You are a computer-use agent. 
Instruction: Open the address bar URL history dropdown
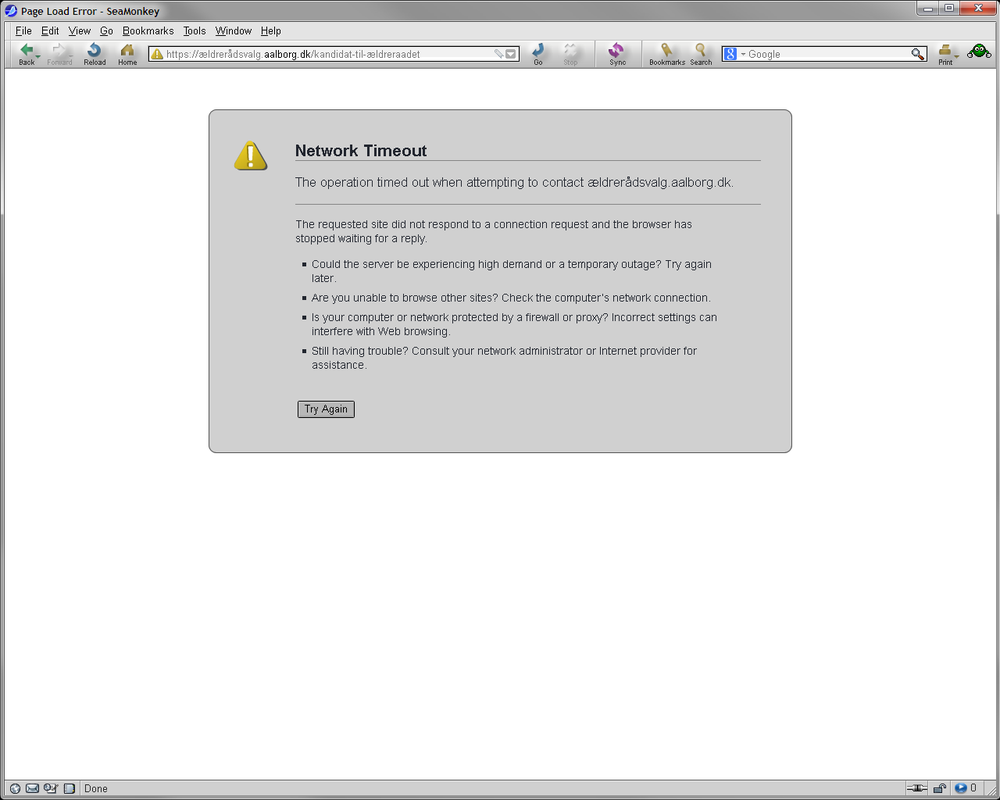click(511, 54)
